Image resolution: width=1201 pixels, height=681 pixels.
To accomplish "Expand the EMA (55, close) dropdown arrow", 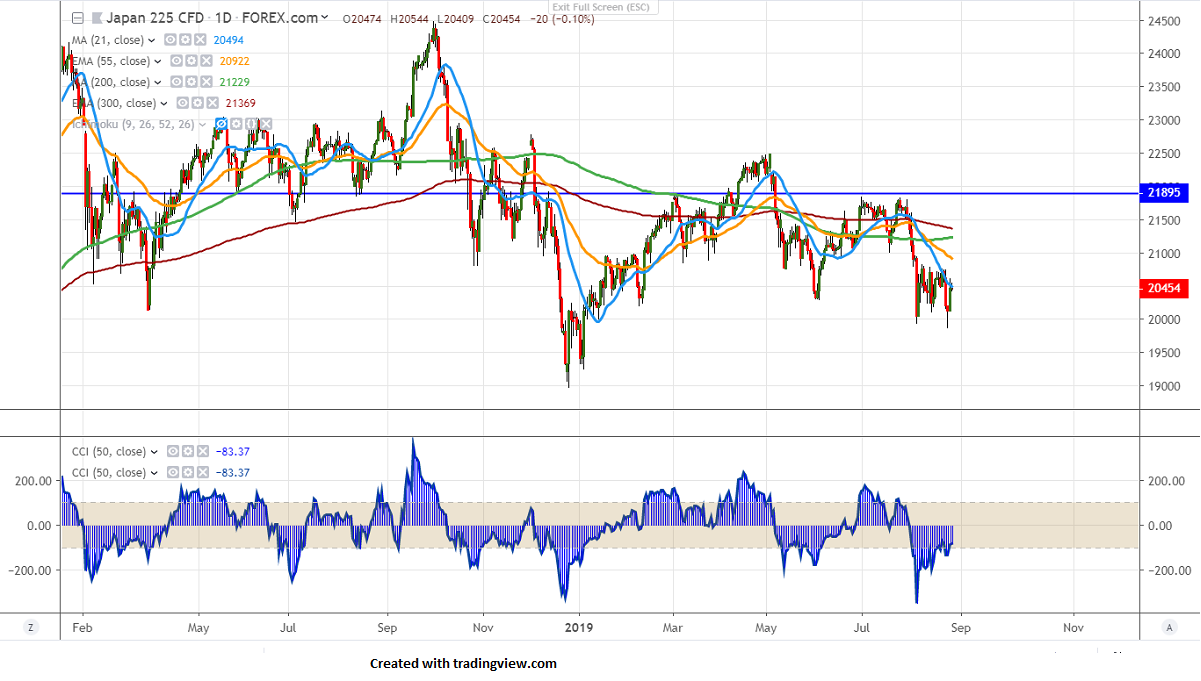I will 158,62.
